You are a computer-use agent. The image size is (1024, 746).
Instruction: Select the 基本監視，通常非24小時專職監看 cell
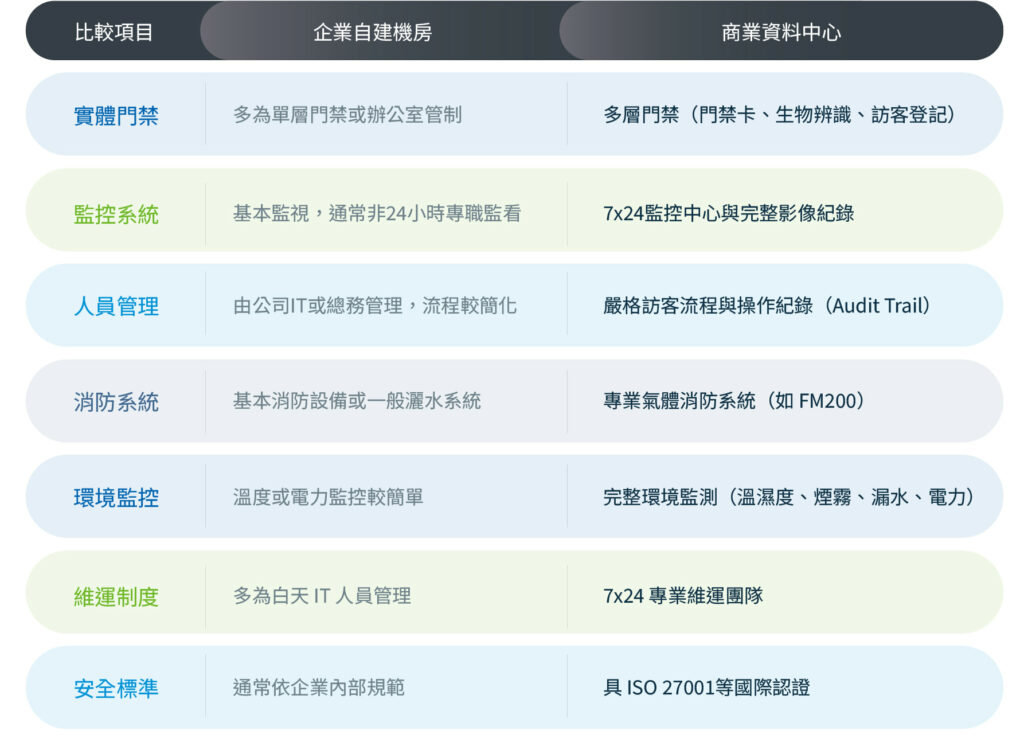click(x=377, y=213)
